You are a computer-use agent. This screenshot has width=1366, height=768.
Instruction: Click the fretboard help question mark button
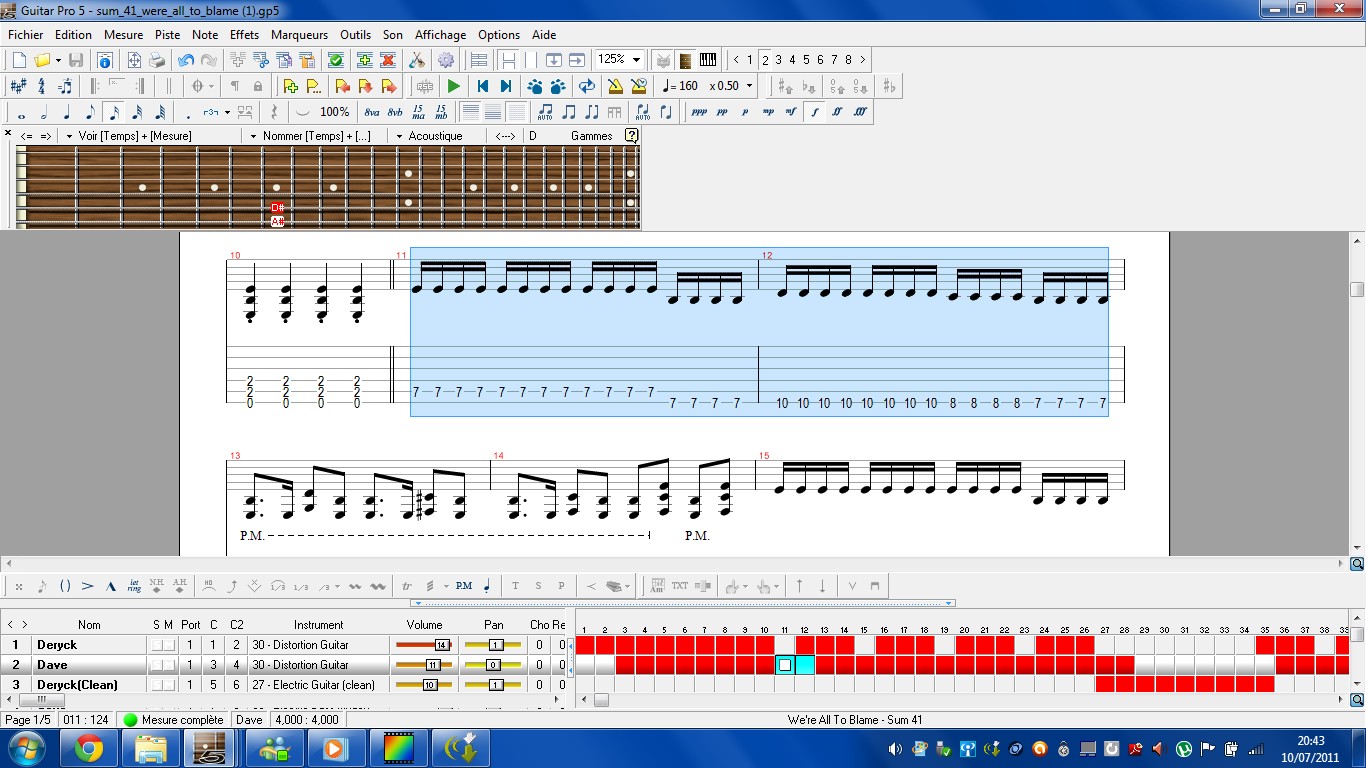[x=632, y=135]
